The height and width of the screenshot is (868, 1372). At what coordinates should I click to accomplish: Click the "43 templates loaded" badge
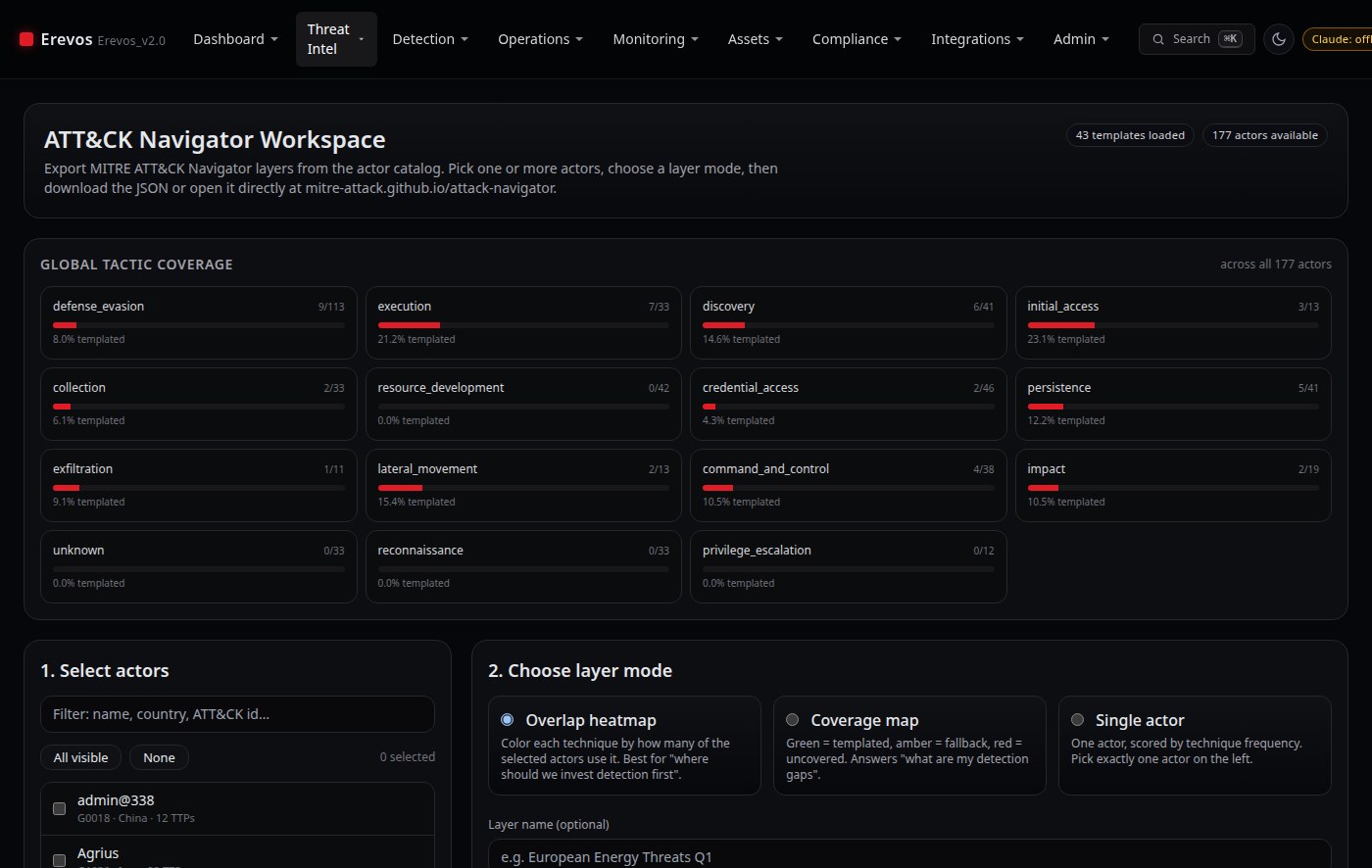[1130, 135]
